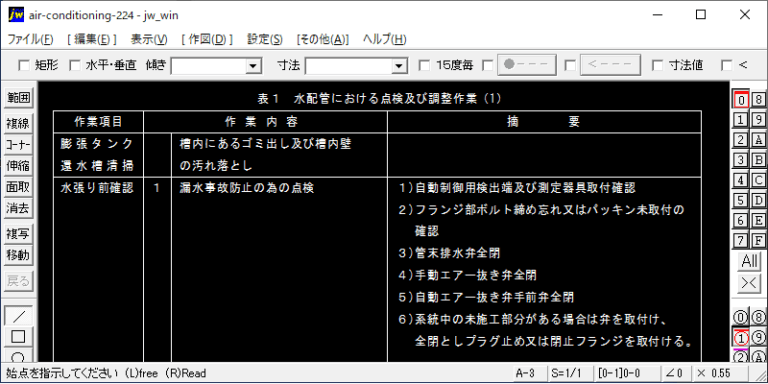Pick the 複写 copy tool
The width and height of the screenshot is (768, 384).
point(19,234)
